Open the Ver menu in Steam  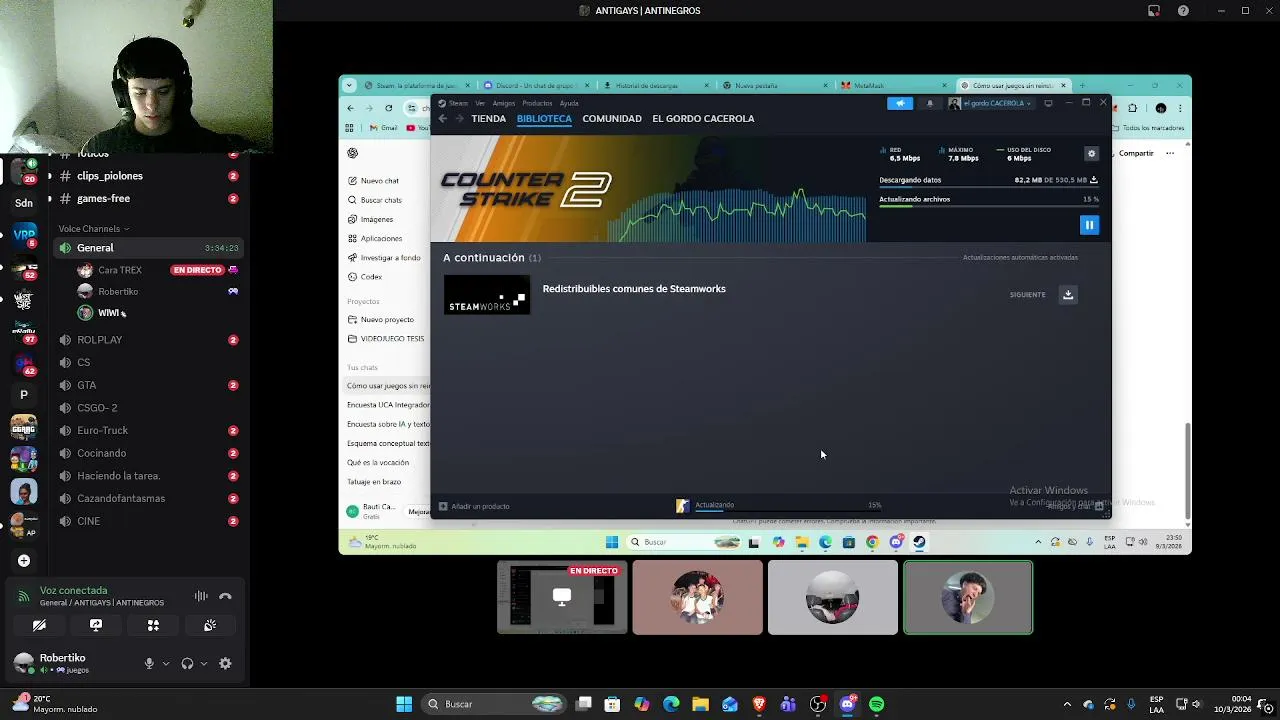(x=480, y=103)
